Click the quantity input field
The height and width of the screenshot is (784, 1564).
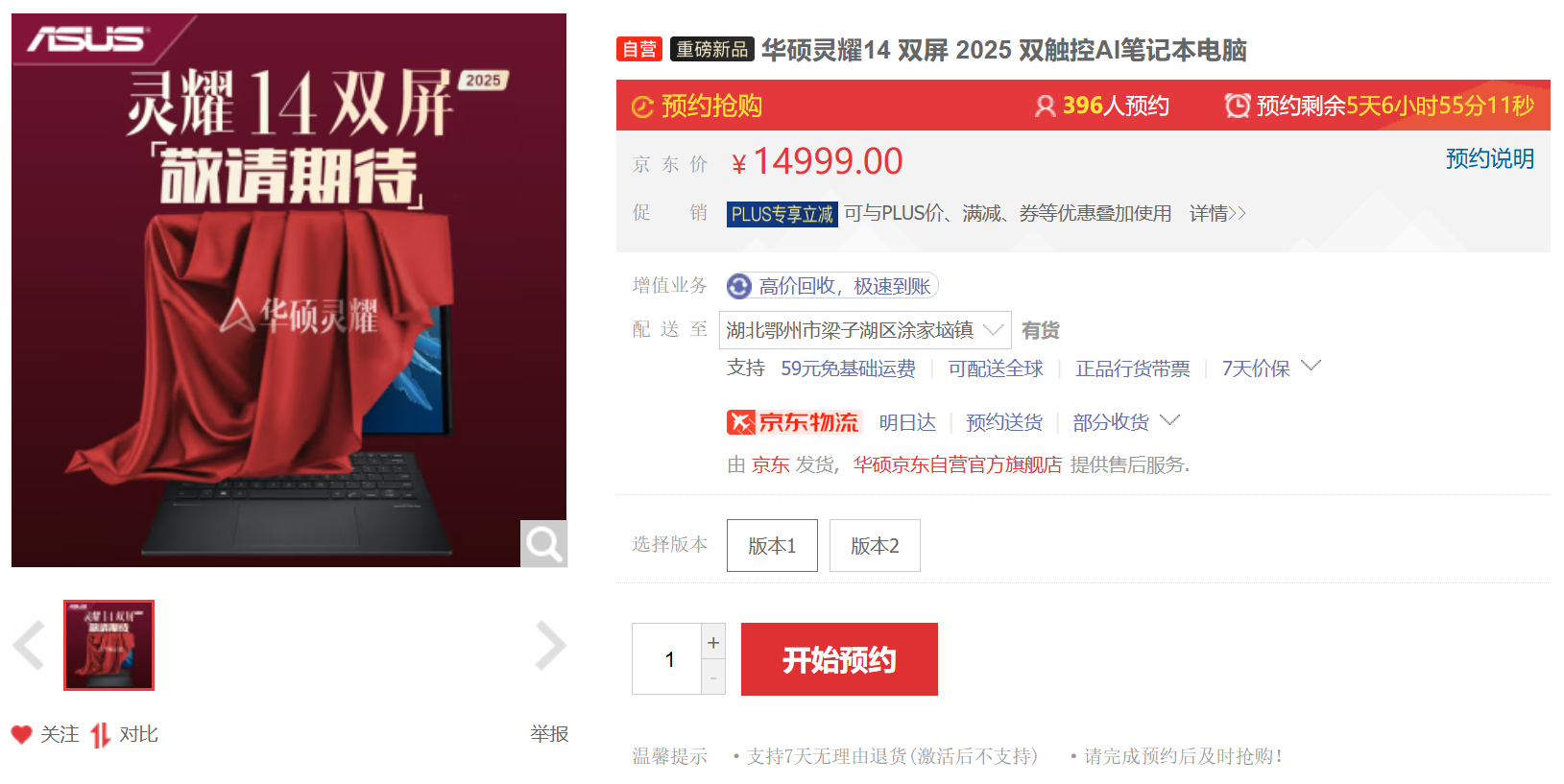click(x=667, y=659)
